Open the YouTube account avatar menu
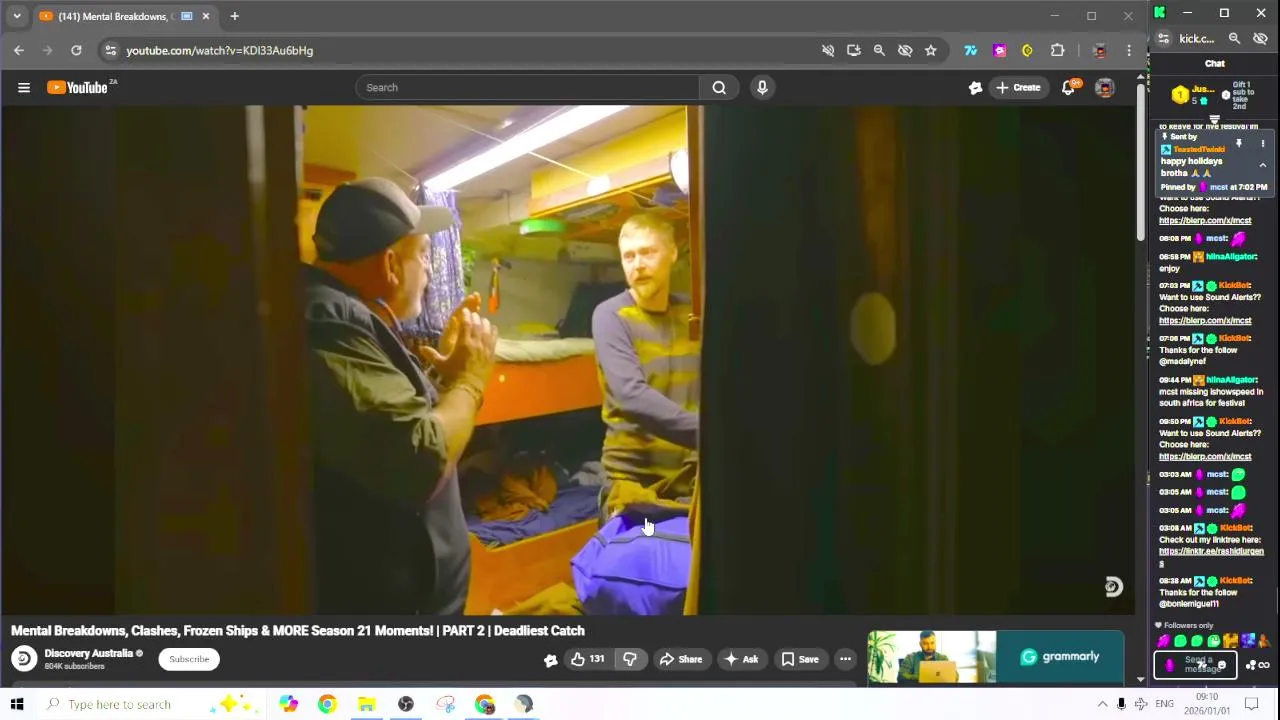 pos(1105,88)
